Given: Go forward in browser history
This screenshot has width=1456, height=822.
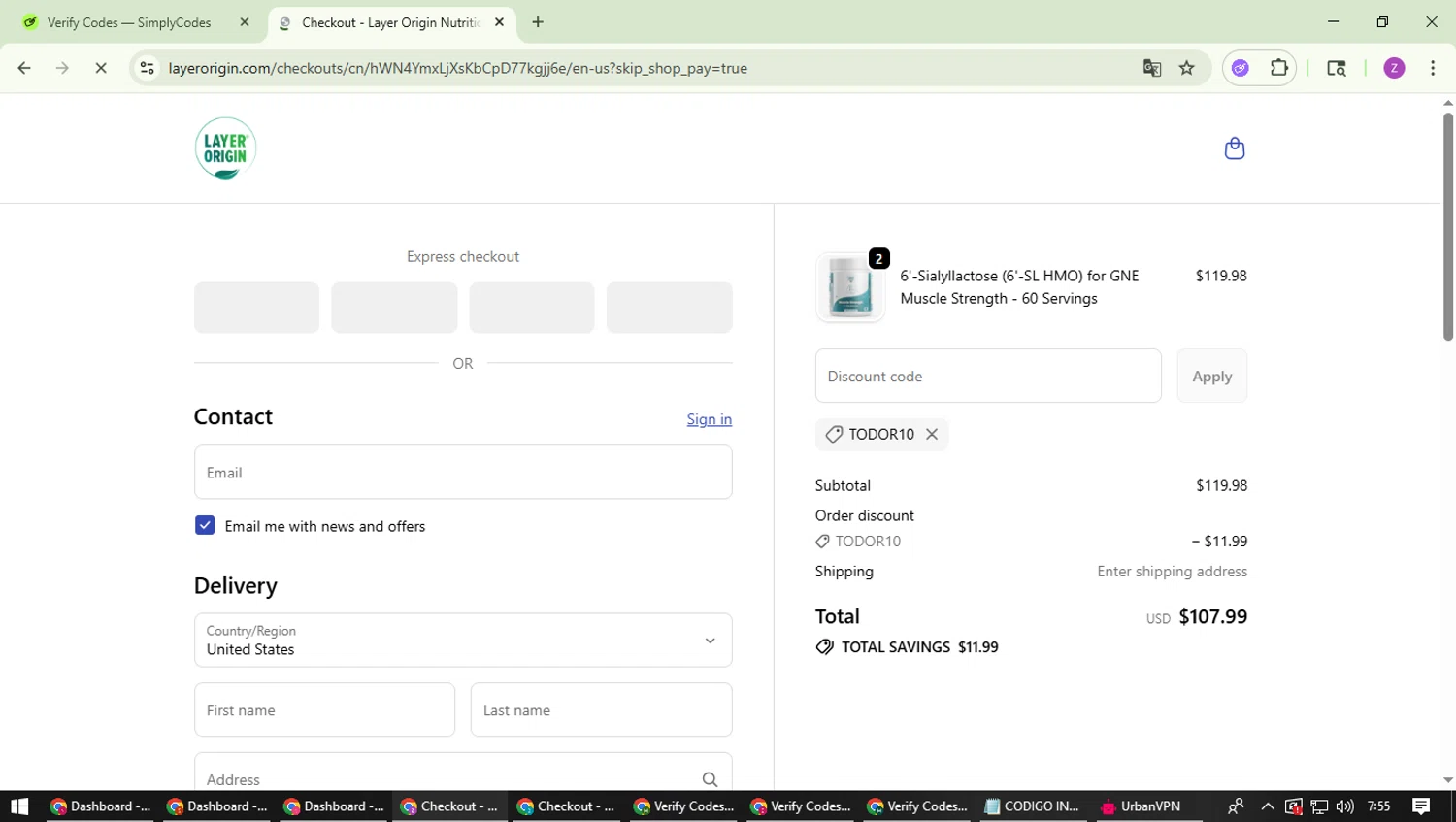Looking at the screenshot, I should coord(62,68).
